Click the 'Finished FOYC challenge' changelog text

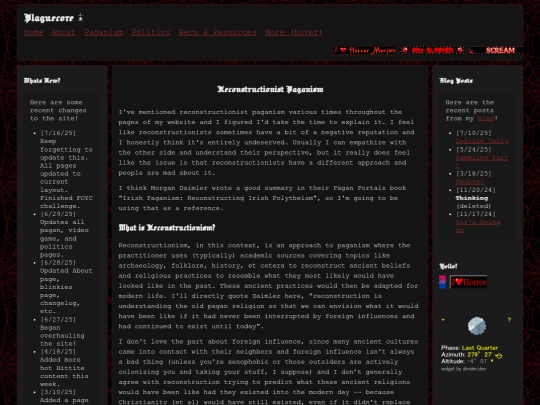pyautogui.click(x=66, y=202)
